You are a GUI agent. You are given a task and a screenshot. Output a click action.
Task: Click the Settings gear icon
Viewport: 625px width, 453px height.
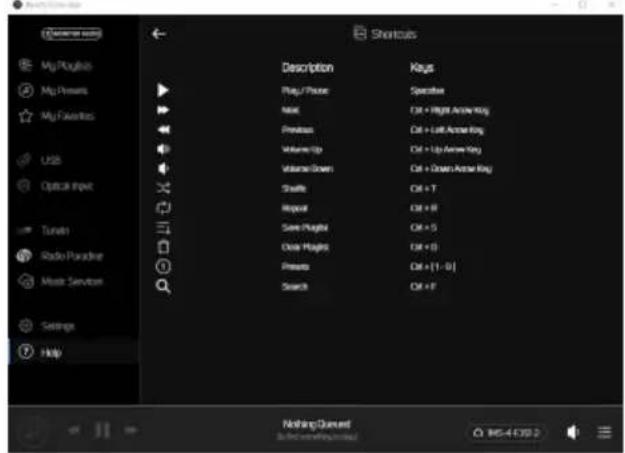(x=26, y=326)
